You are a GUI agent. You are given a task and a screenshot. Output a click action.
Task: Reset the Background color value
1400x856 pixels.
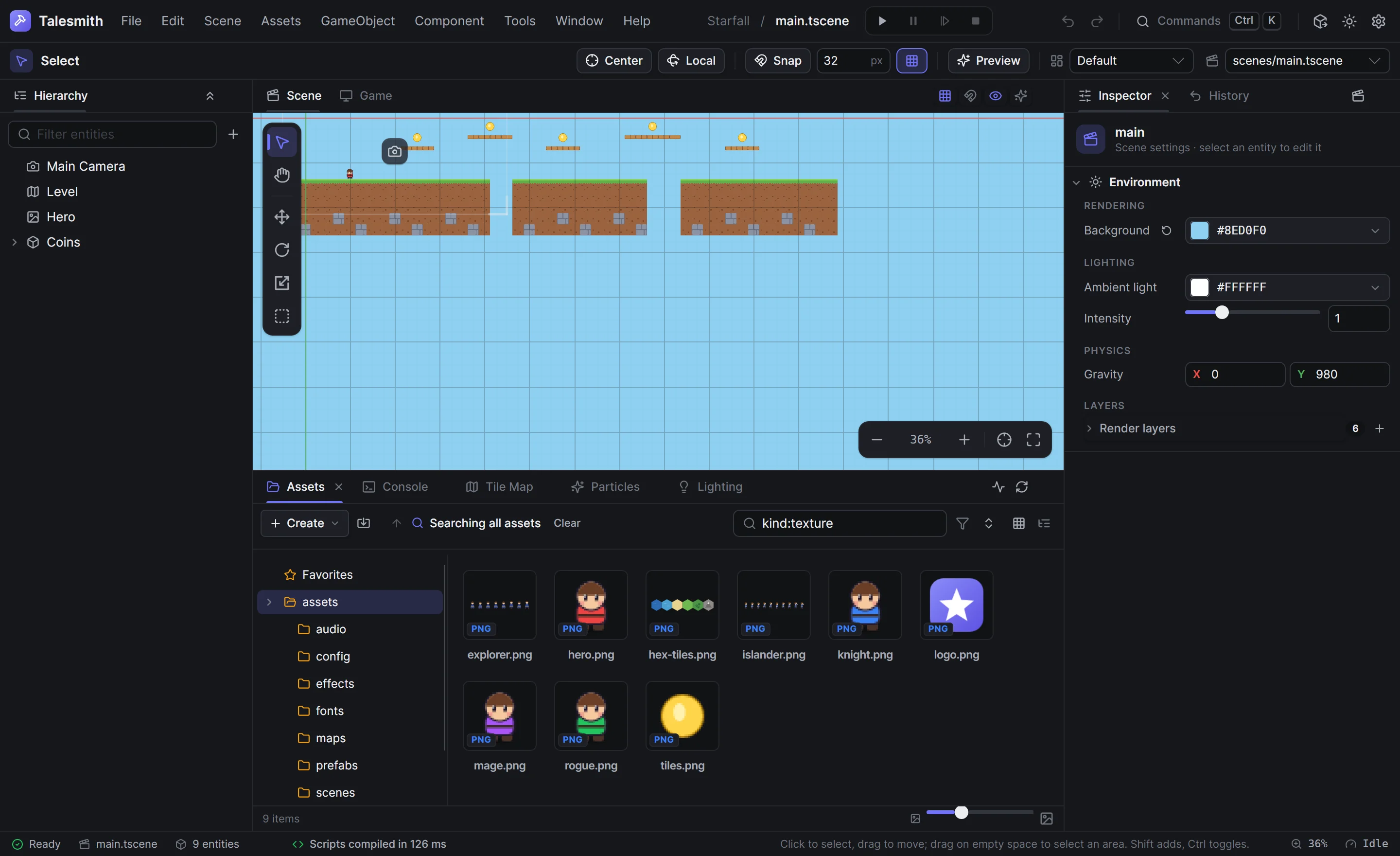coord(1167,230)
